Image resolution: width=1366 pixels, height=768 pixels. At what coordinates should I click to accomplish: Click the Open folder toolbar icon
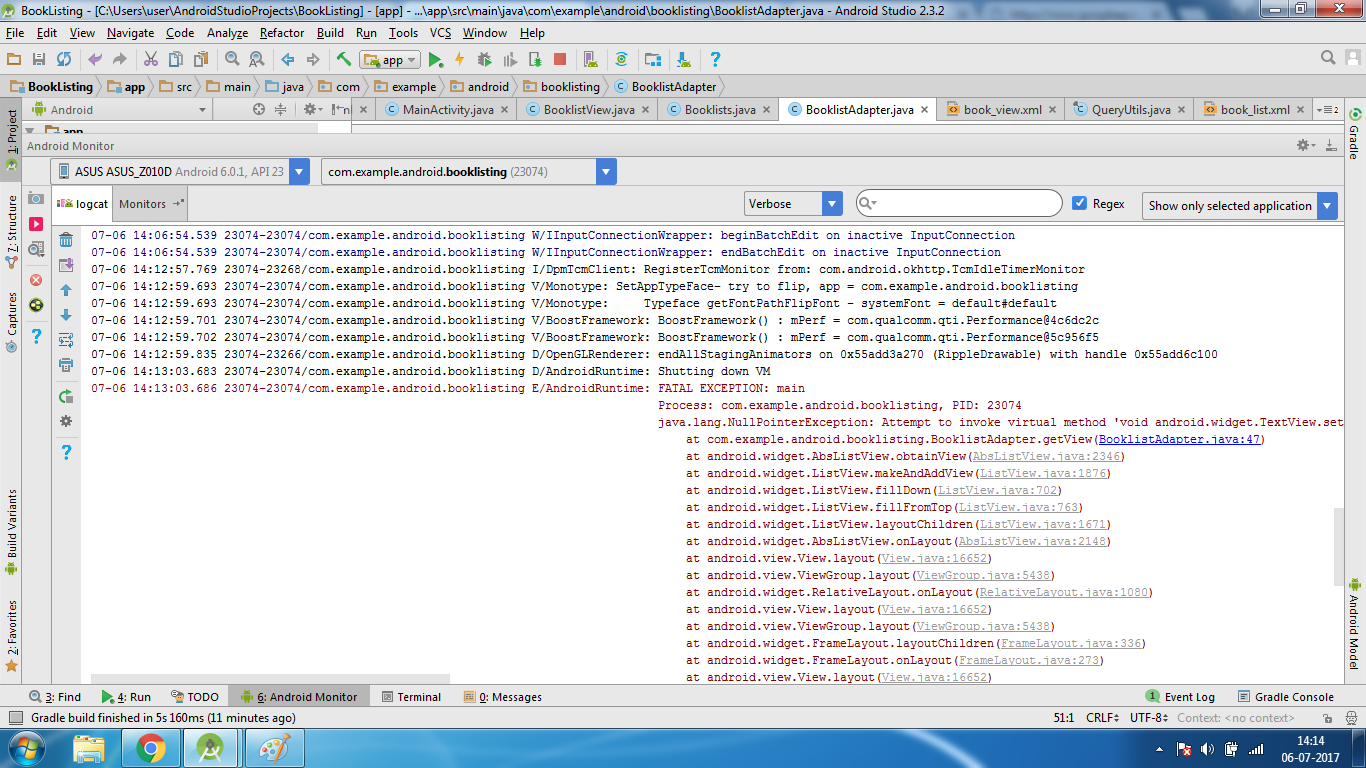[14, 60]
